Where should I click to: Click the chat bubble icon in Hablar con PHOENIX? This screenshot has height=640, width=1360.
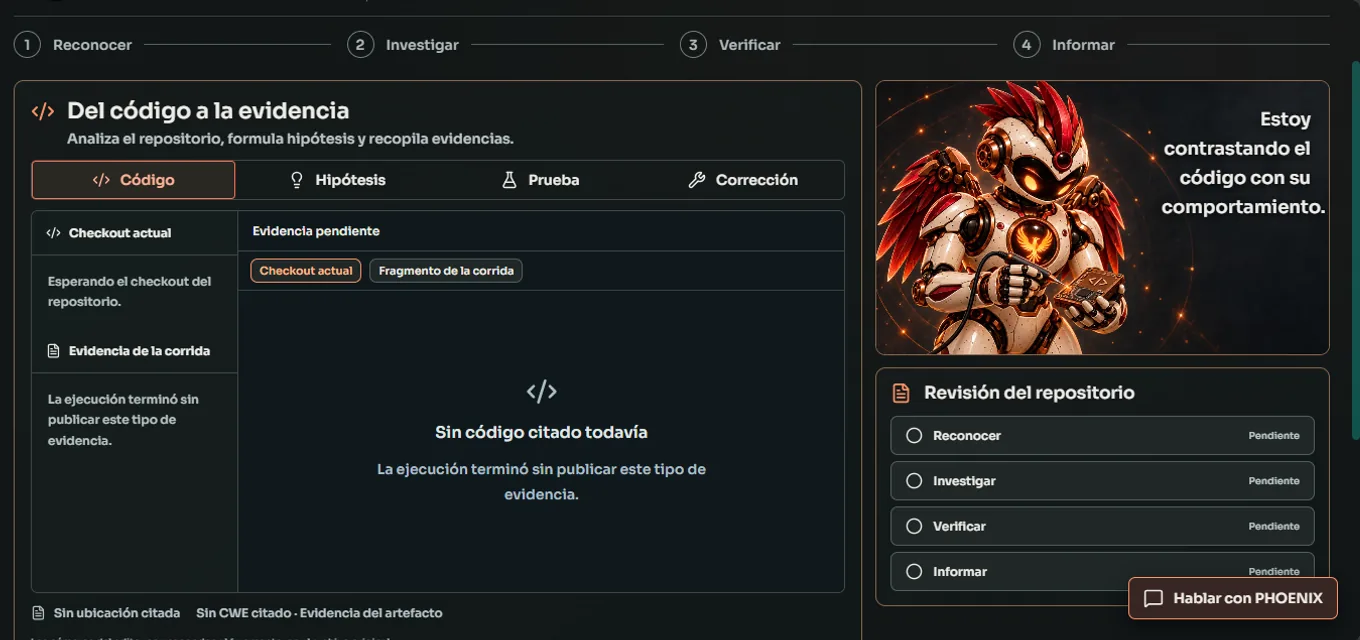[1153, 599]
